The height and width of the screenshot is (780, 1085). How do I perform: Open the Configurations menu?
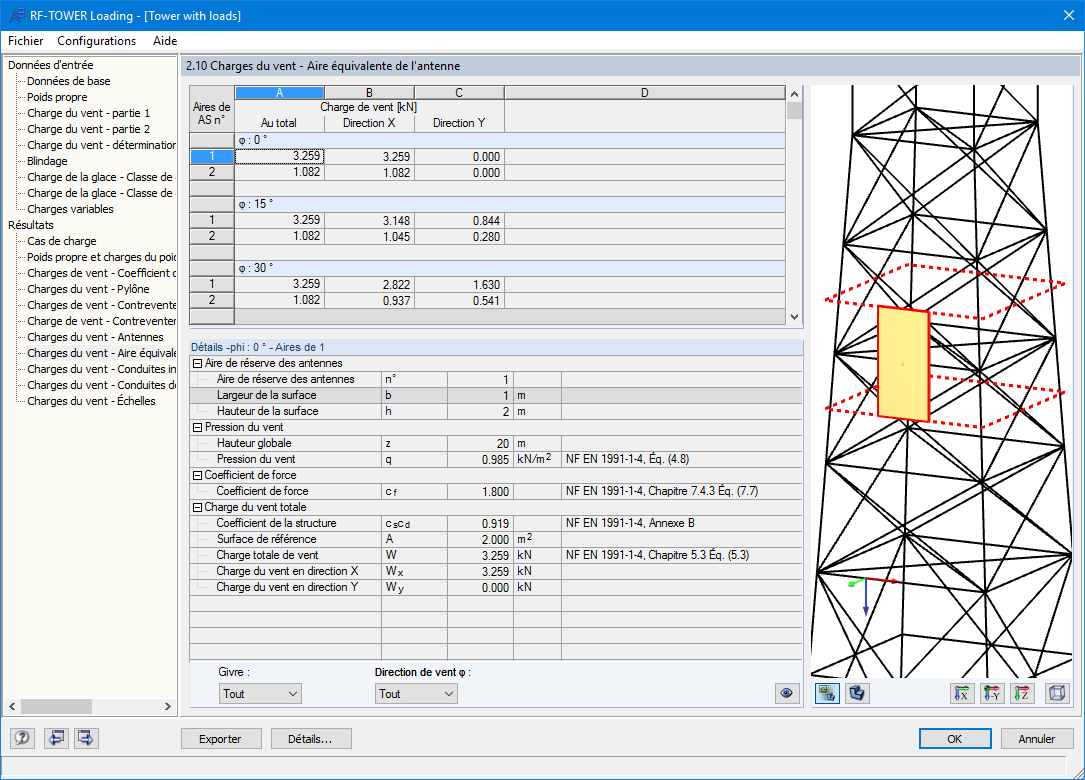[x=97, y=41]
